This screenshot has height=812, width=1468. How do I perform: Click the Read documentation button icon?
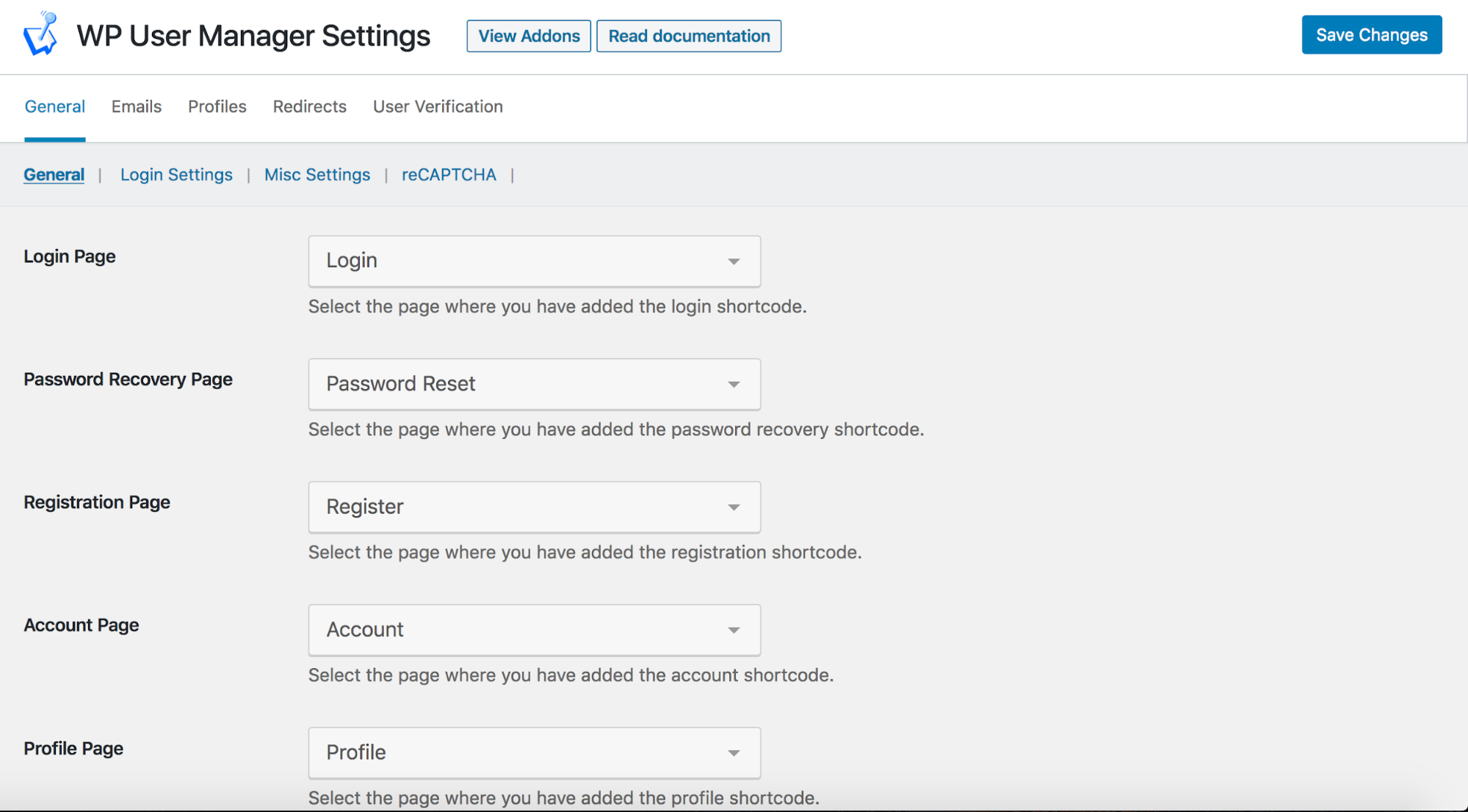[x=688, y=36]
